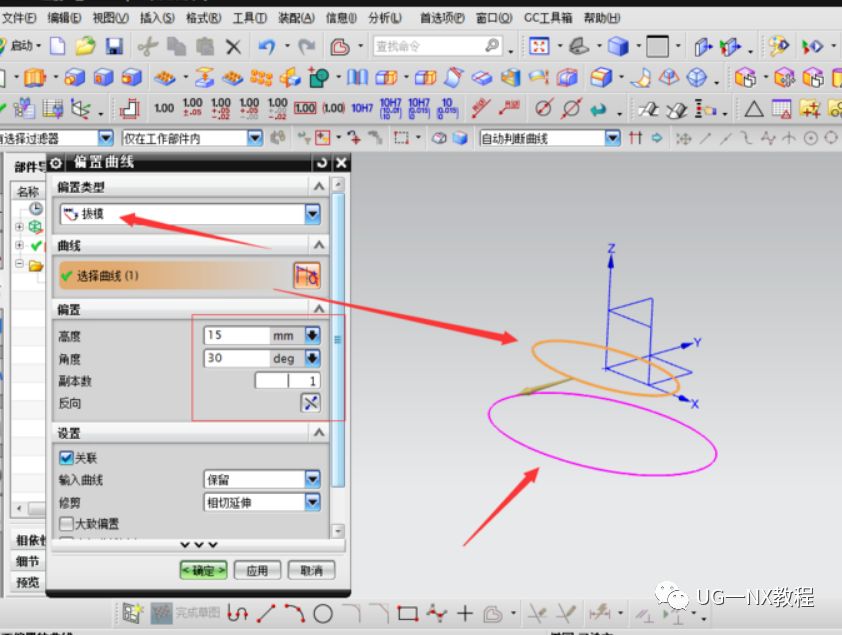Click the New file icon
This screenshot has width=842, height=635.
point(57,46)
